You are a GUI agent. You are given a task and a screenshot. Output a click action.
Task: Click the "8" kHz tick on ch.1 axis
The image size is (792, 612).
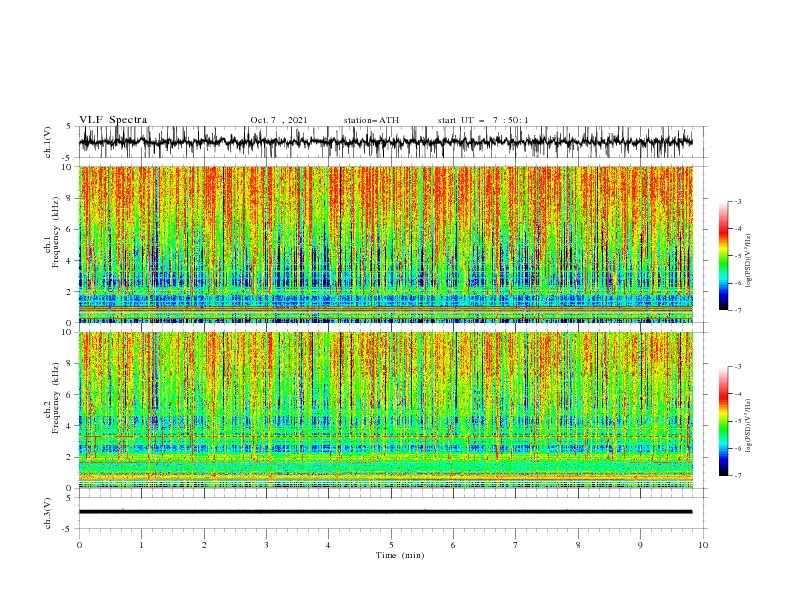click(x=70, y=198)
